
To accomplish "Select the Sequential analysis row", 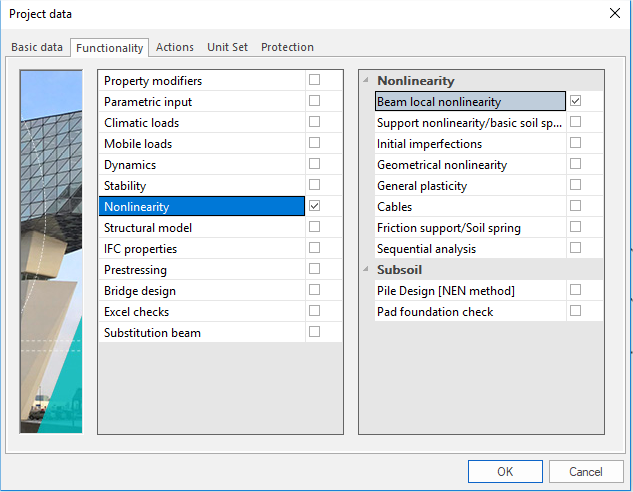I will [465, 248].
